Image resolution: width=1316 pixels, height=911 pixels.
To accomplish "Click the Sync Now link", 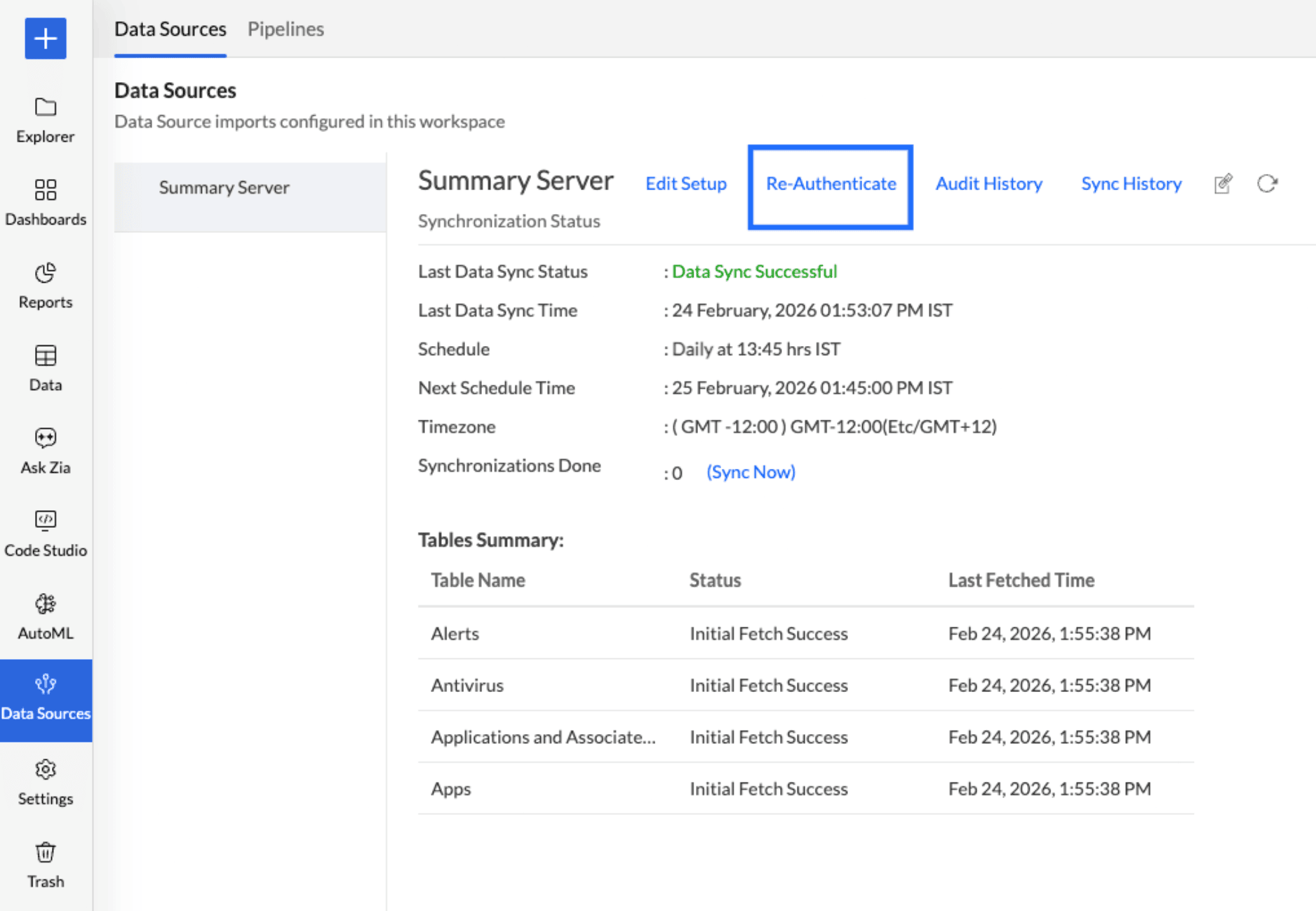I will pyautogui.click(x=751, y=472).
